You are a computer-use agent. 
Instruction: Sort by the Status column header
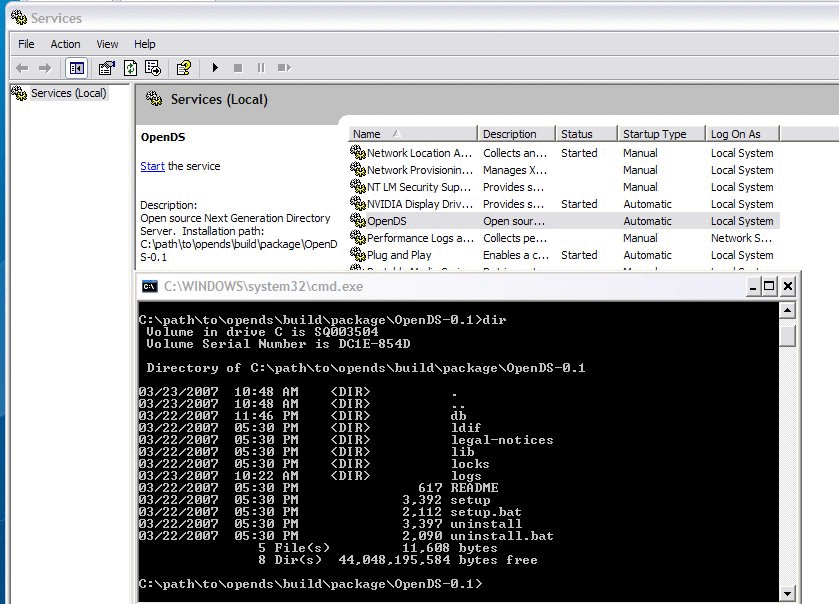point(586,134)
